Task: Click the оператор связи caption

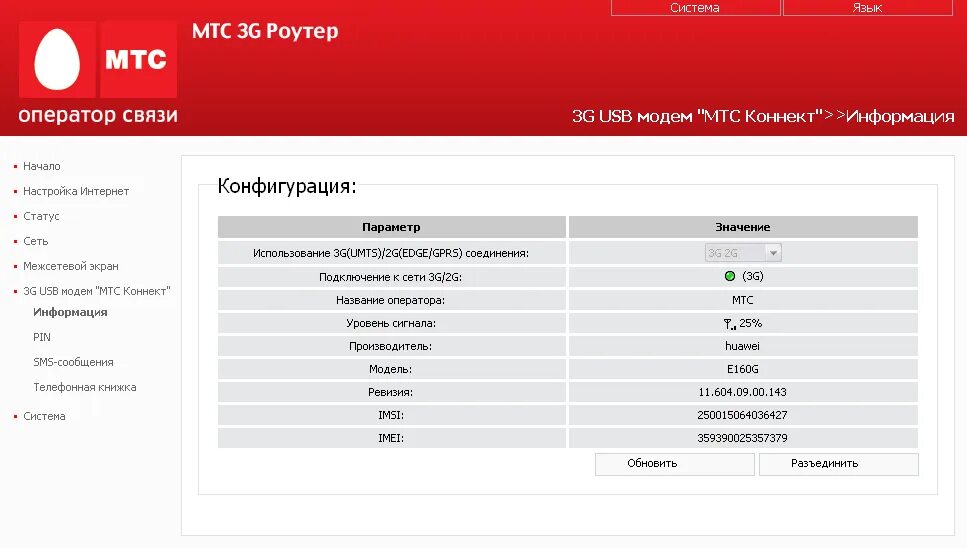Action: 98,115
